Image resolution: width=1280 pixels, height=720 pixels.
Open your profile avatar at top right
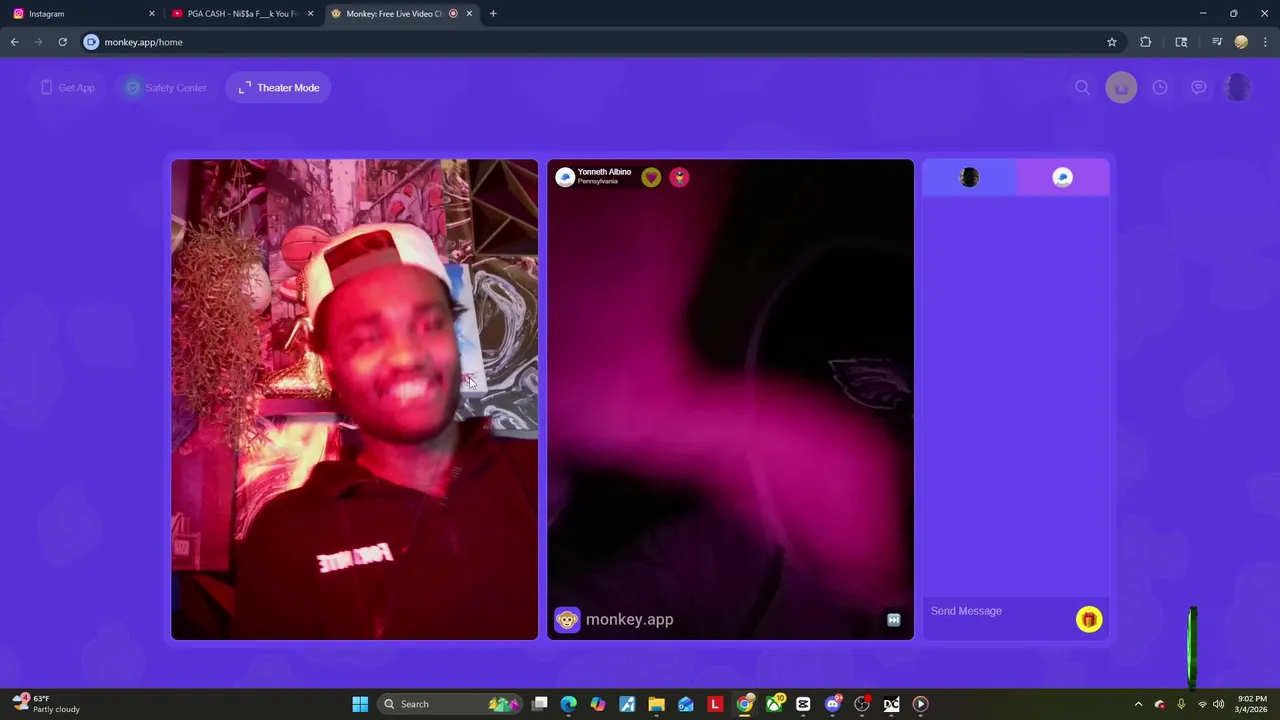click(x=1238, y=88)
